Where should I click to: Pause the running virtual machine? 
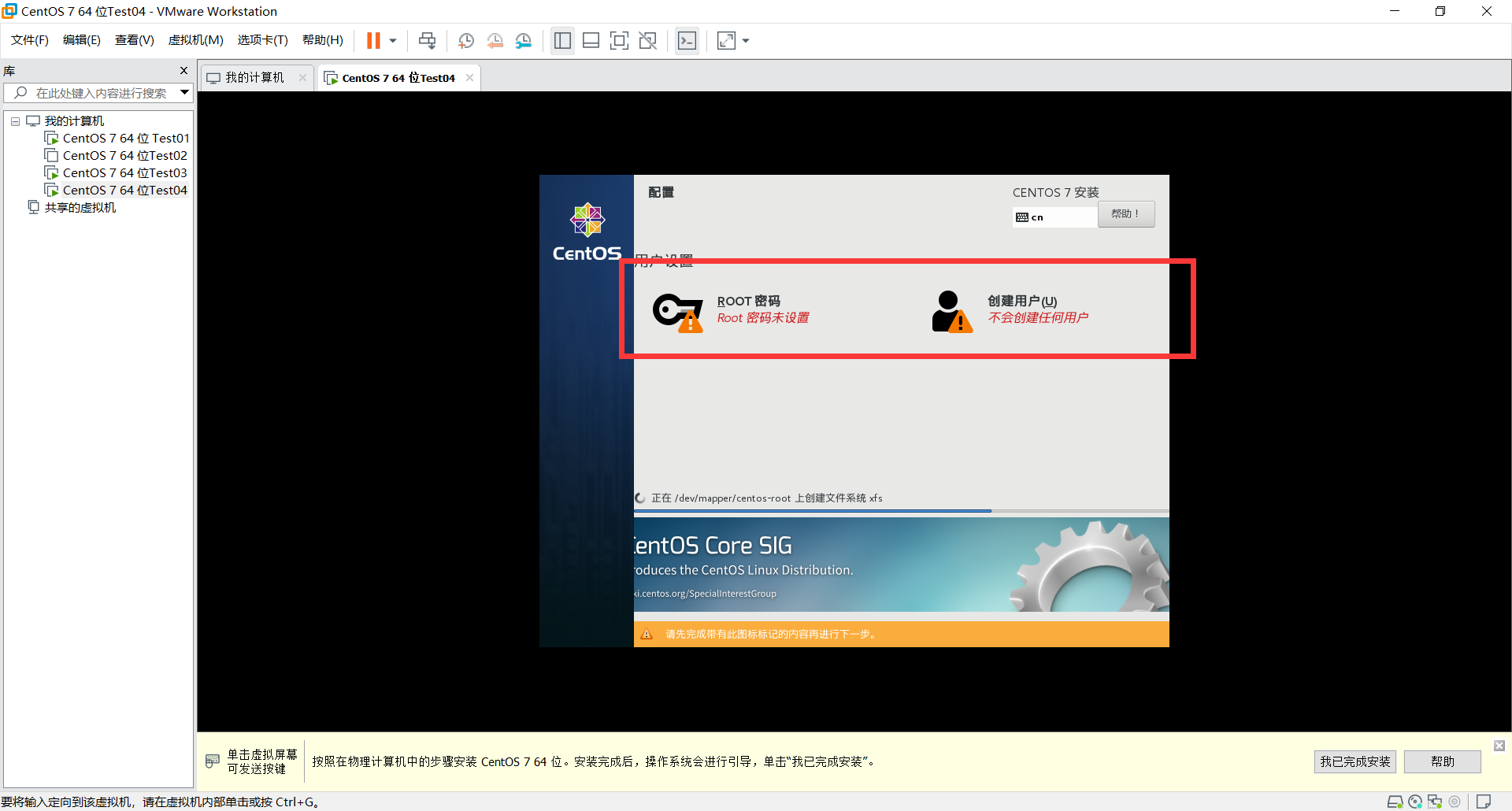click(x=373, y=40)
